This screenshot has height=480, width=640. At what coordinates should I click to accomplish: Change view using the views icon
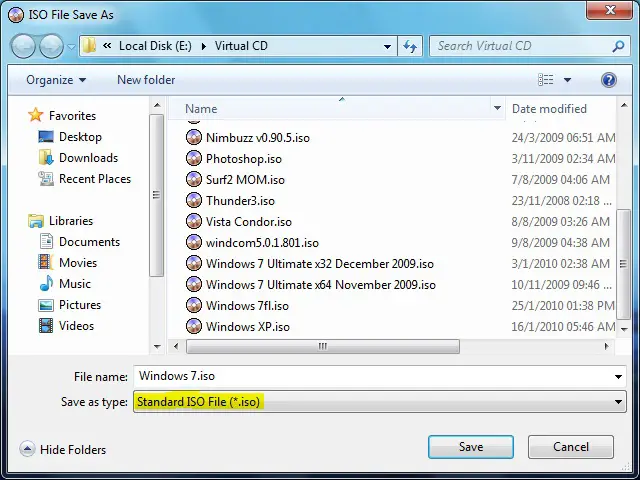[x=546, y=80]
